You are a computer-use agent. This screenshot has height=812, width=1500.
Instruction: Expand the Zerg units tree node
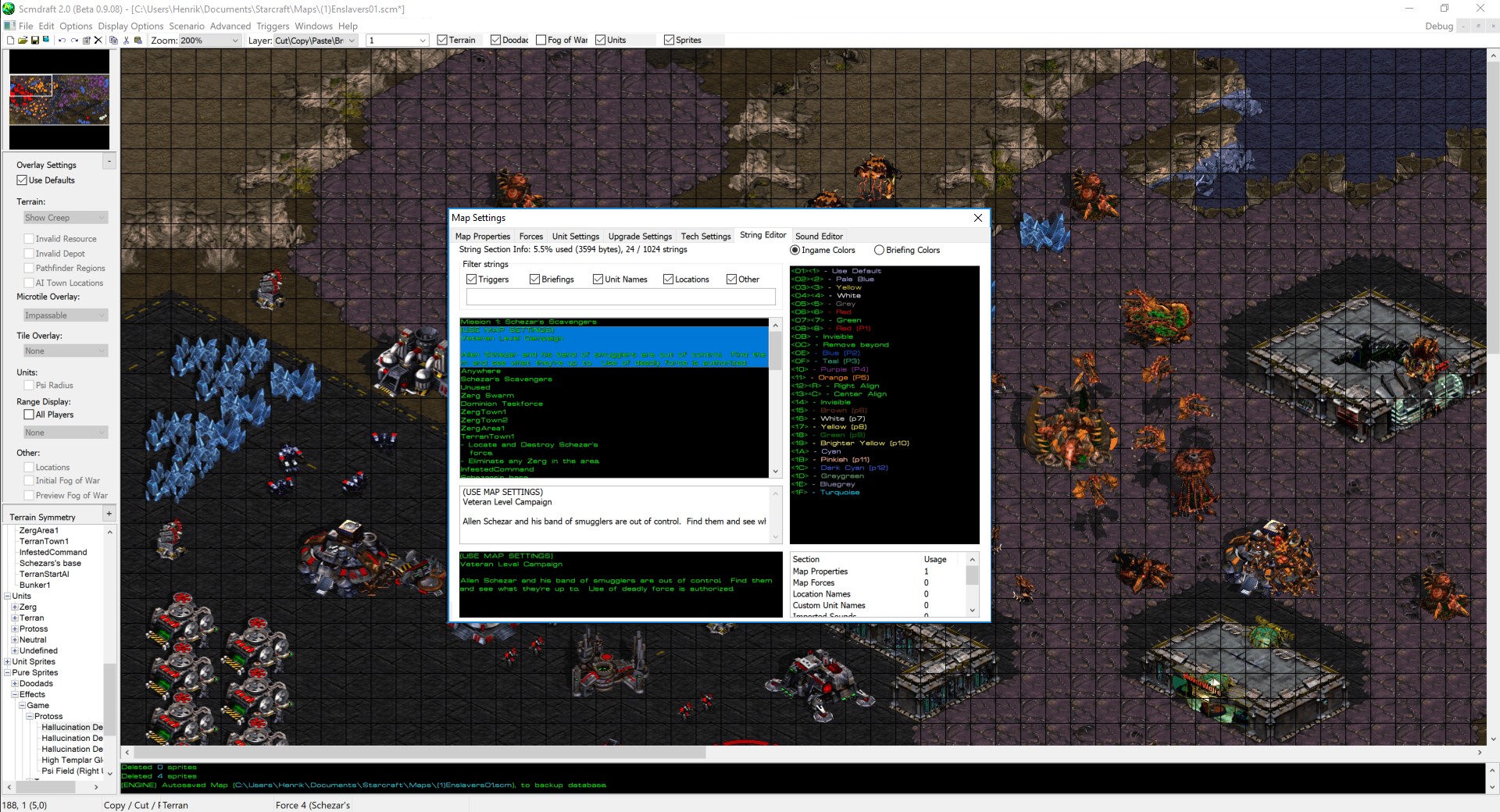(15, 607)
